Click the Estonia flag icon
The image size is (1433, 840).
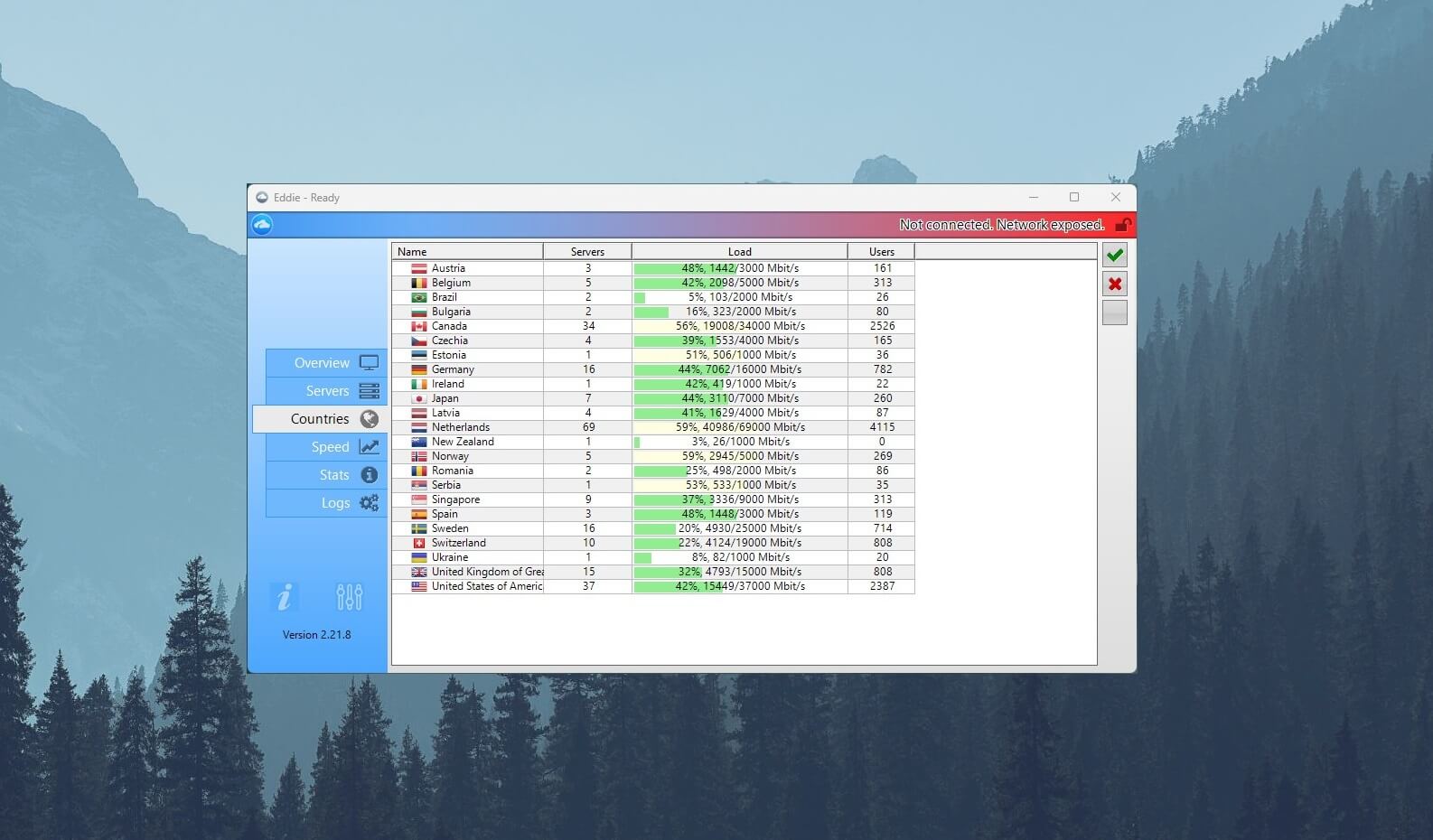pos(419,355)
